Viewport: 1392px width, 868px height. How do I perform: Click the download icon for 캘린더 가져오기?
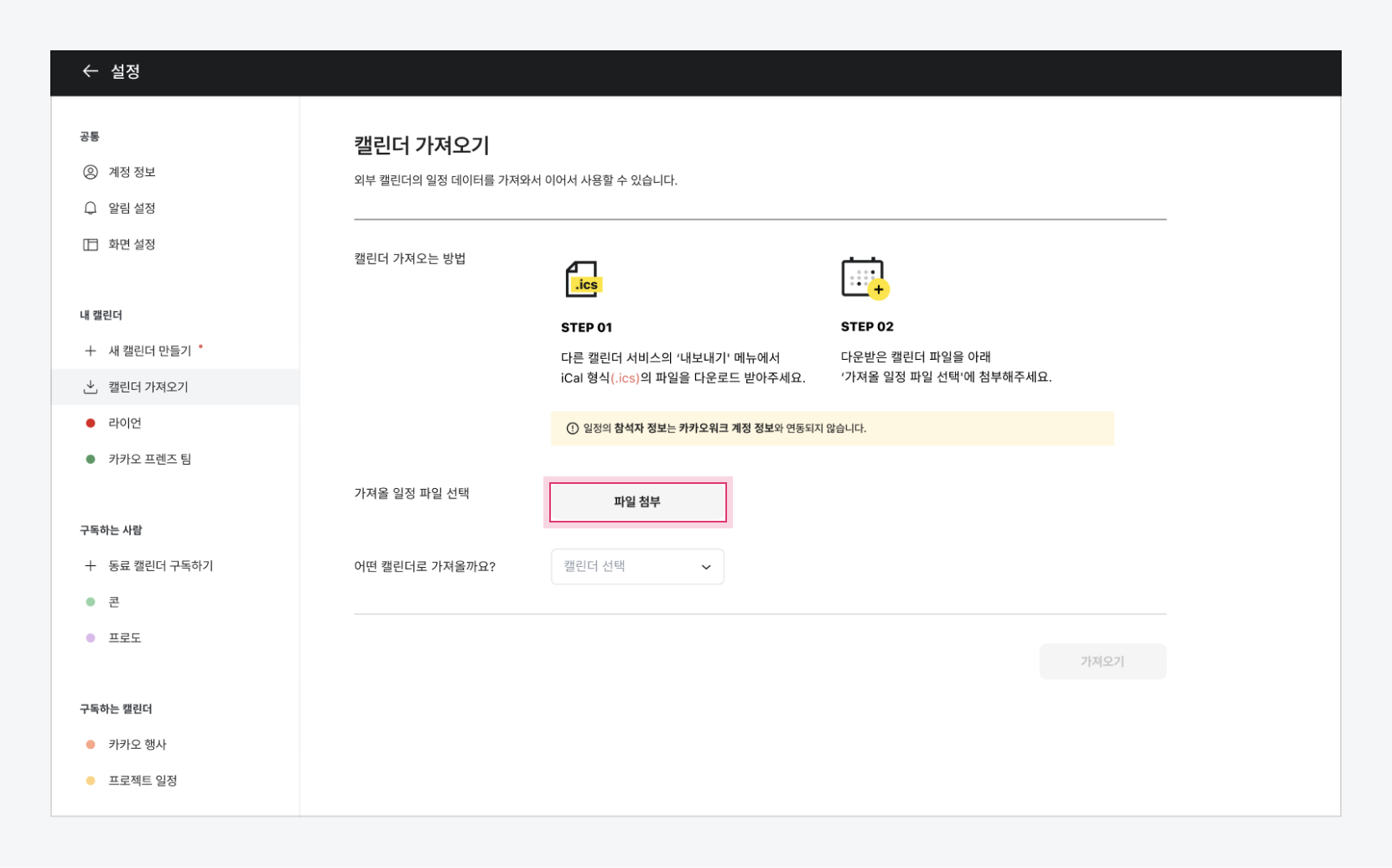coord(91,387)
